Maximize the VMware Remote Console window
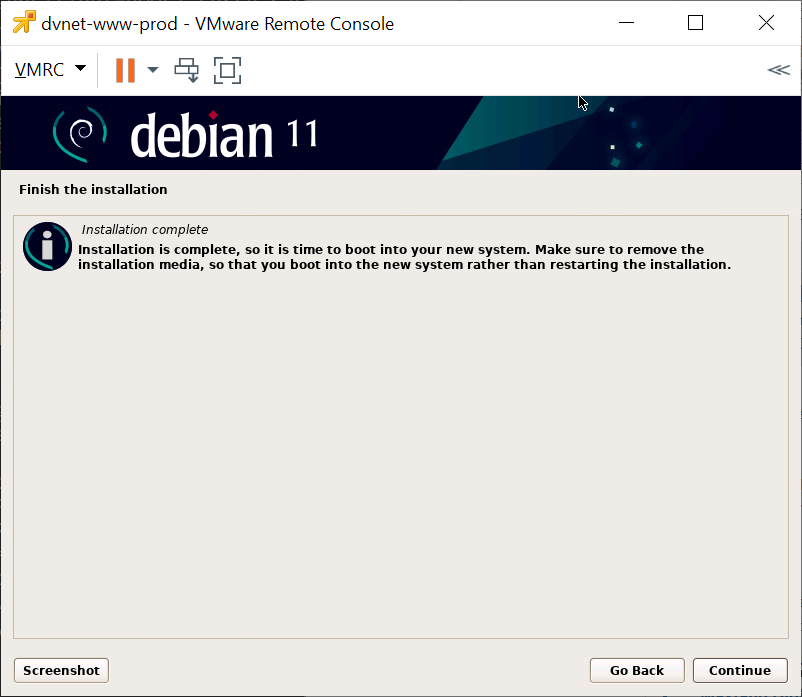This screenshot has width=802, height=697. point(696,23)
